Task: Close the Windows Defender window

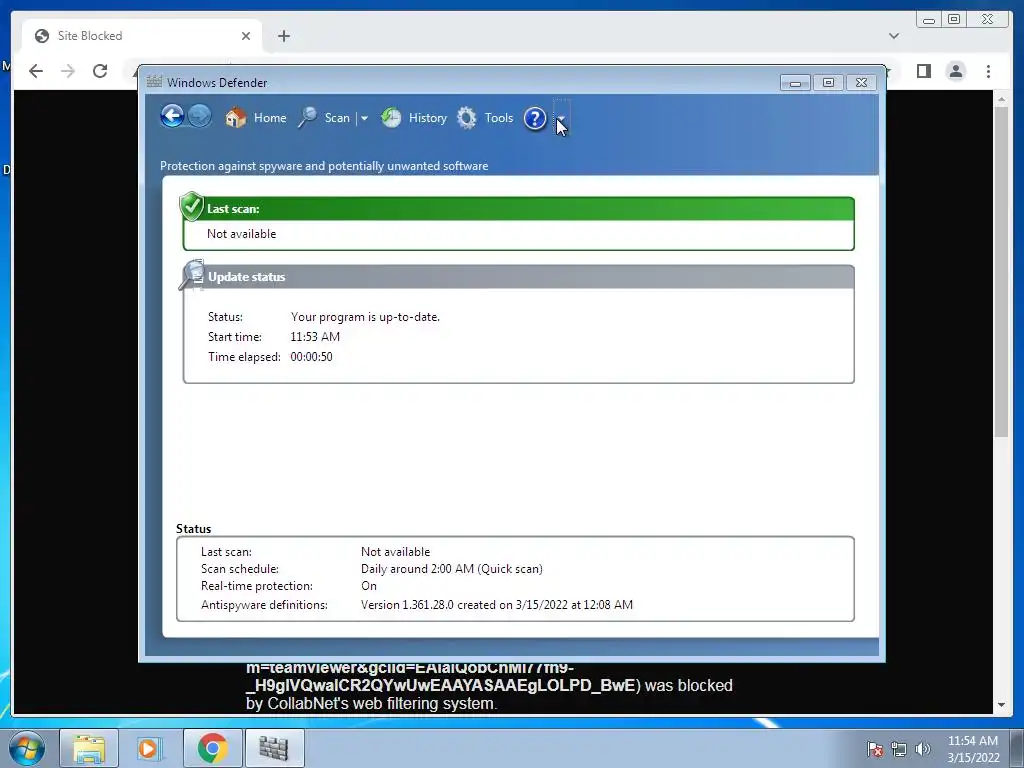Action: [861, 83]
